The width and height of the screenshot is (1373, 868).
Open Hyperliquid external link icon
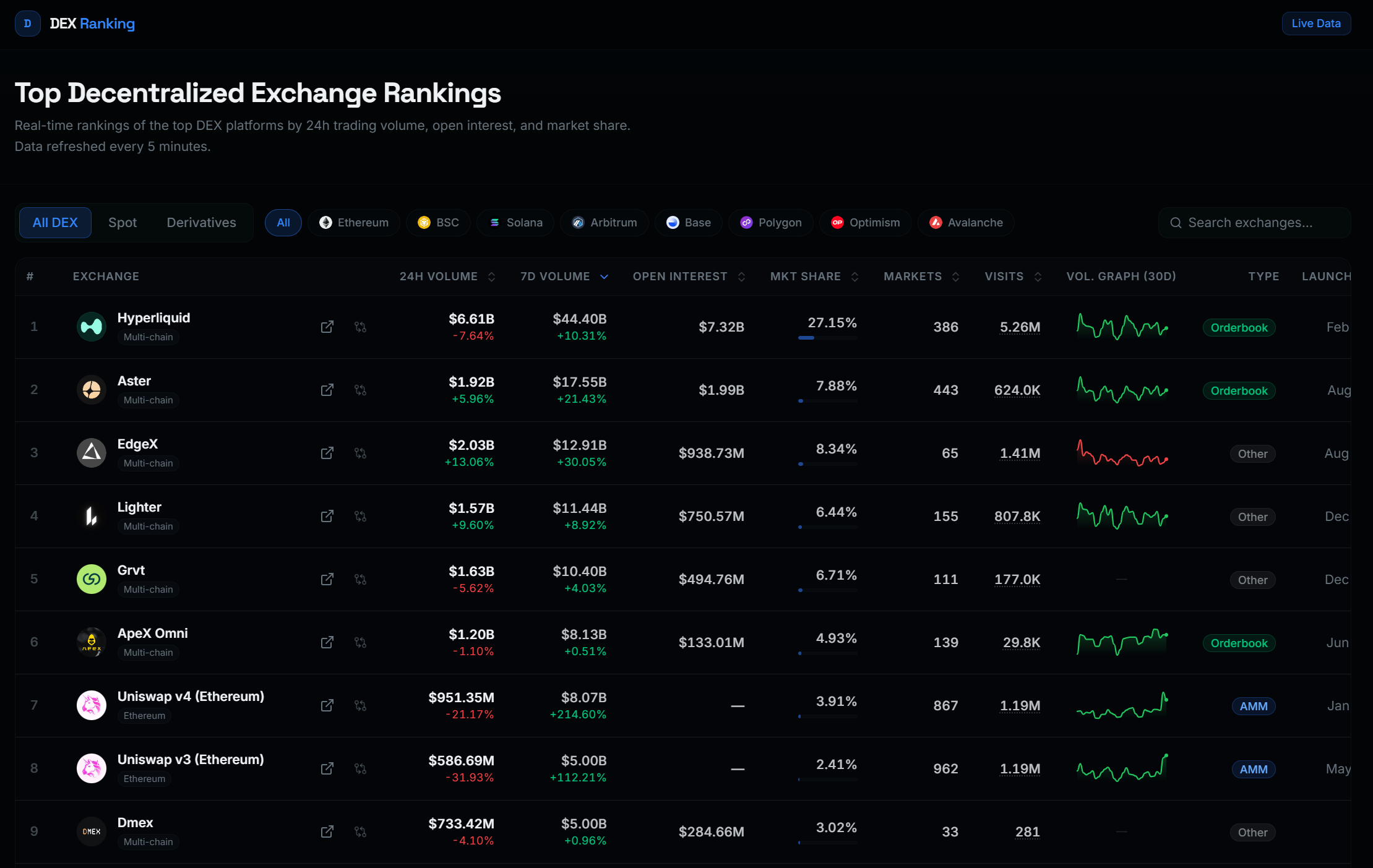tap(327, 327)
